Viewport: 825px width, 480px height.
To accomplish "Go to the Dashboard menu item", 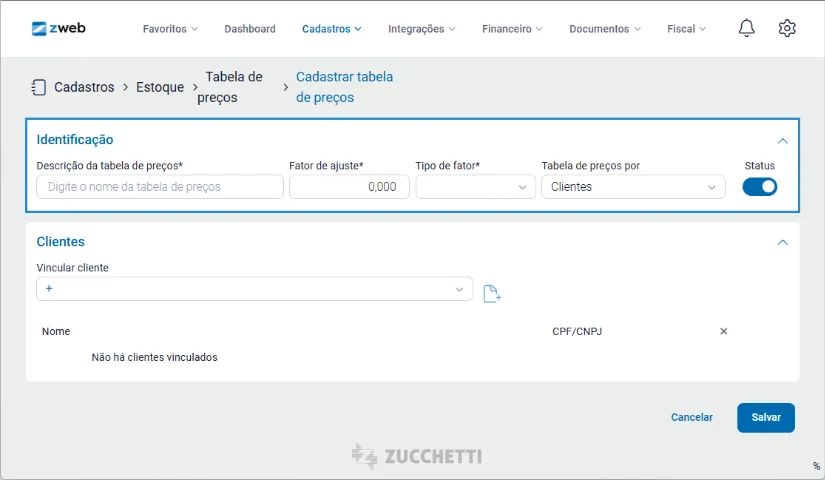I will click(x=249, y=29).
